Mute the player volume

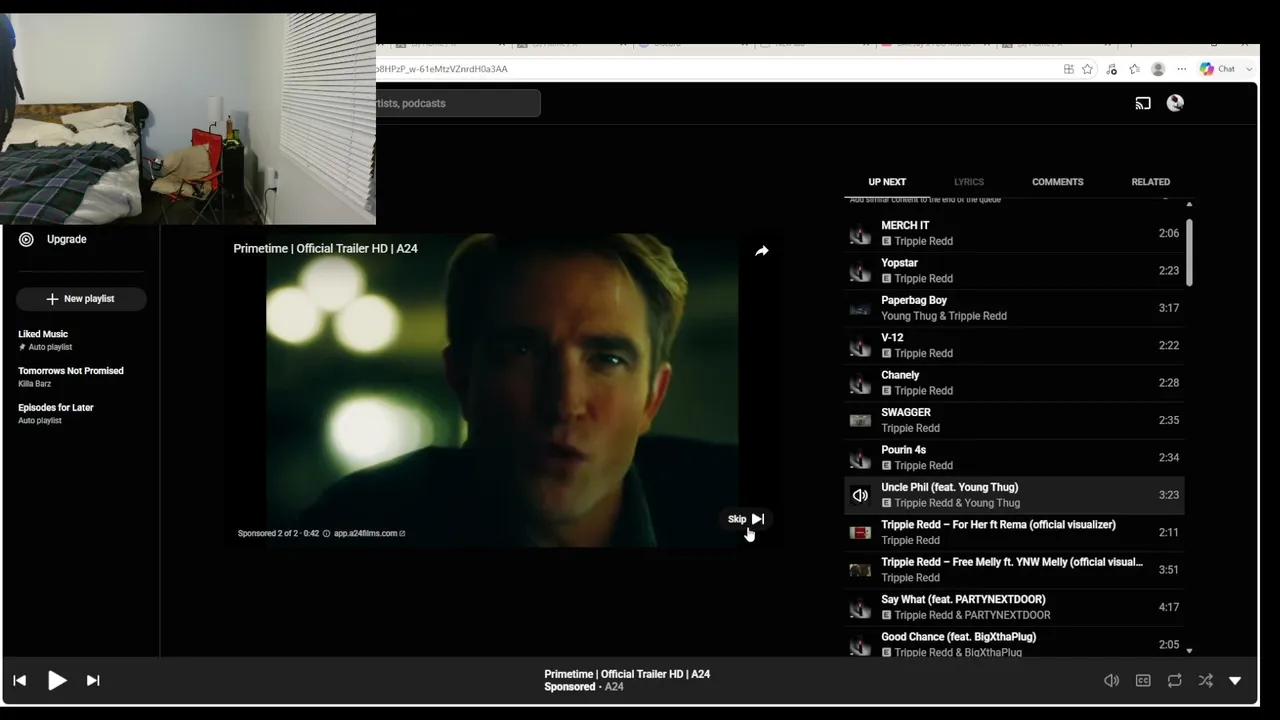coord(1111,680)
